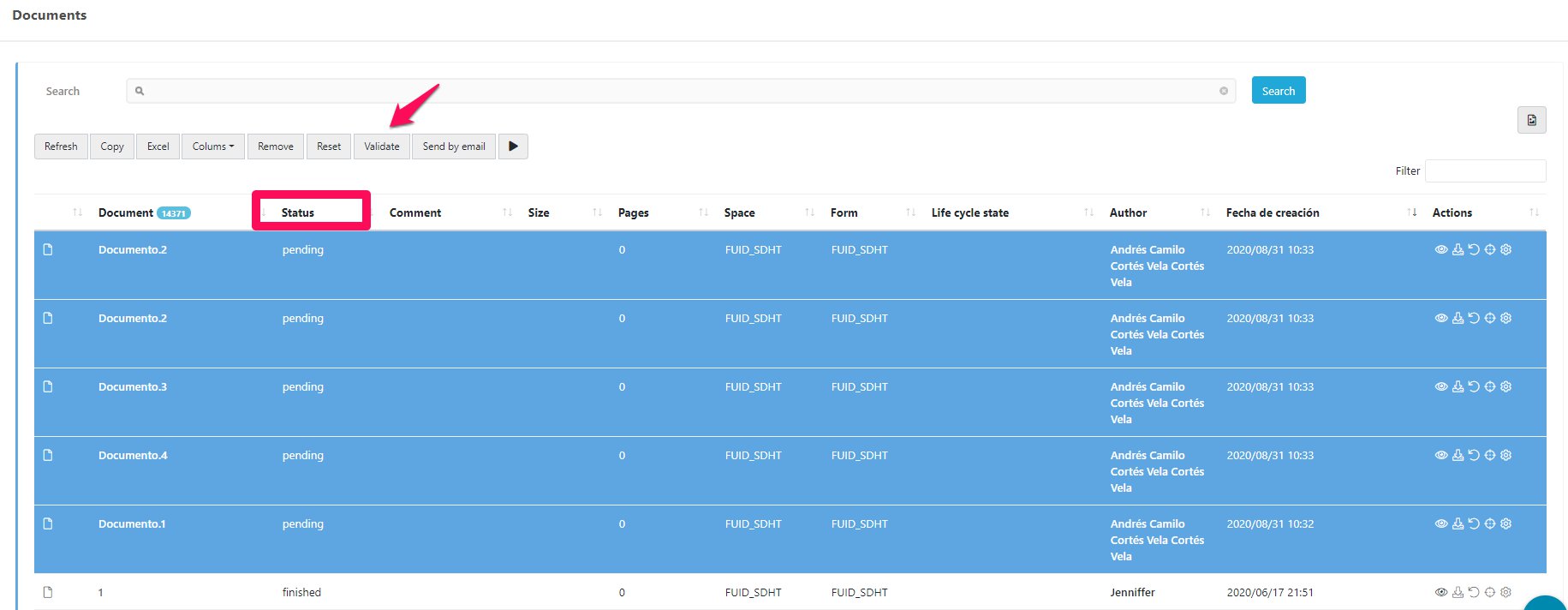The image size is (1568, 610).
Task: Click Send by email in toolbar
Action: pos(453,147)
